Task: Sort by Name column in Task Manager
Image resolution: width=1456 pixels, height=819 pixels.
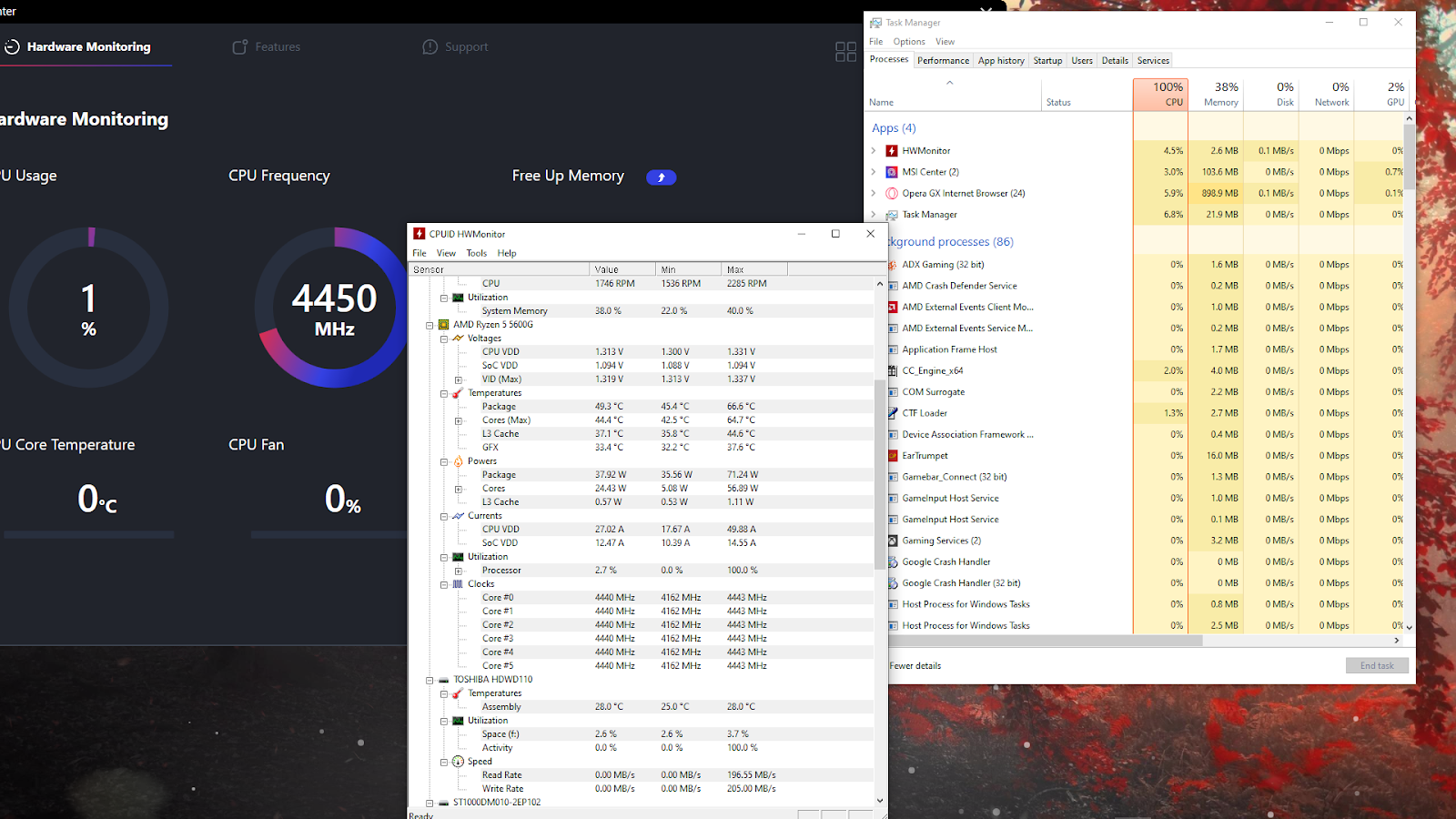Action: [953, 95]
